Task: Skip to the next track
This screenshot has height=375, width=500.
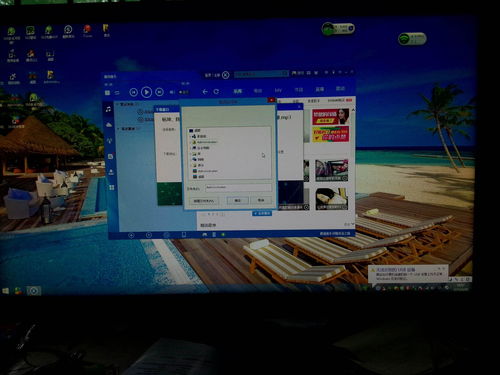Action: pos(159,92)
